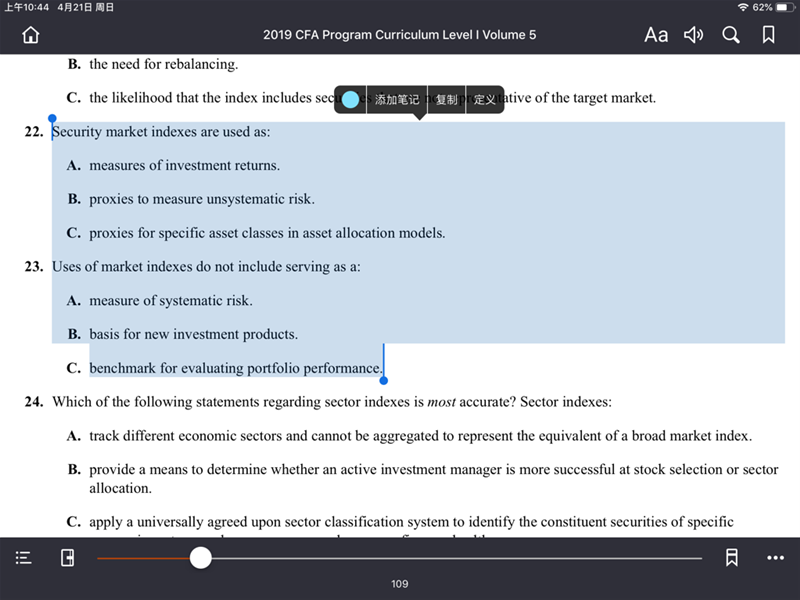Viewport: 800px width, 600px height.
Task: Click answer 'apply a universally agreed upon sector'
Action: [x=411, y=522]
